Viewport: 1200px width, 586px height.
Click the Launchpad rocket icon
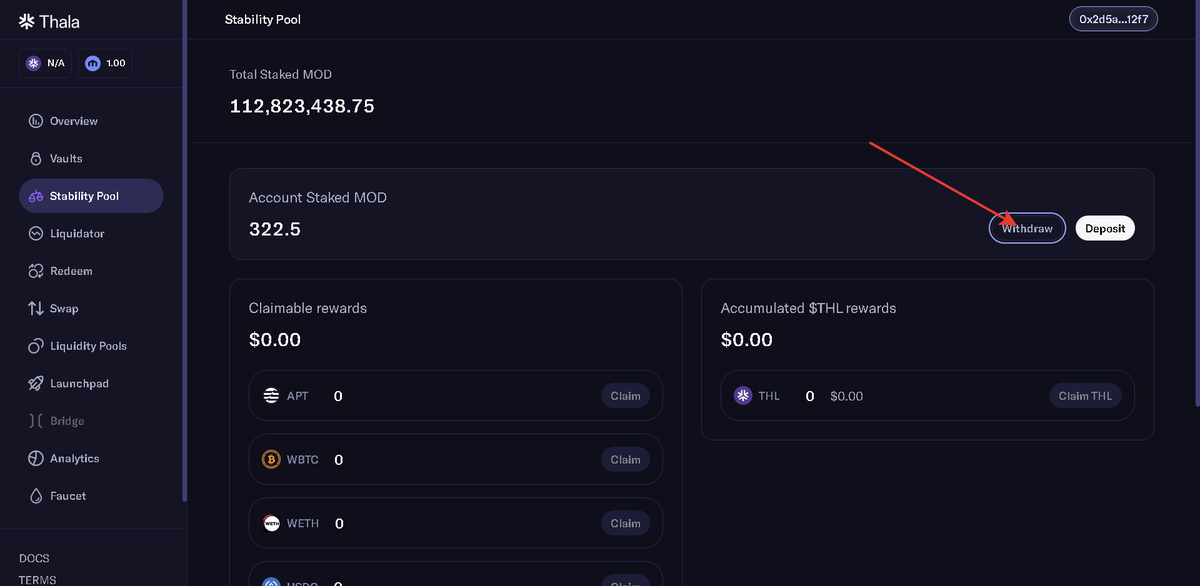(36, 383)
